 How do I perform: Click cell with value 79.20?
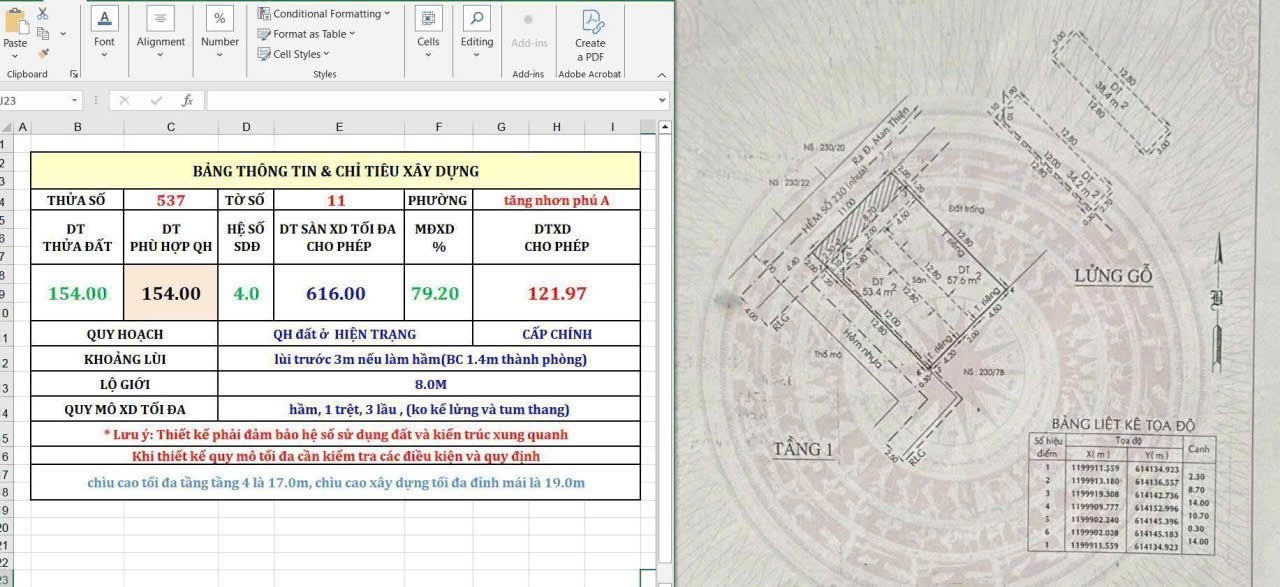pos(439,293)
